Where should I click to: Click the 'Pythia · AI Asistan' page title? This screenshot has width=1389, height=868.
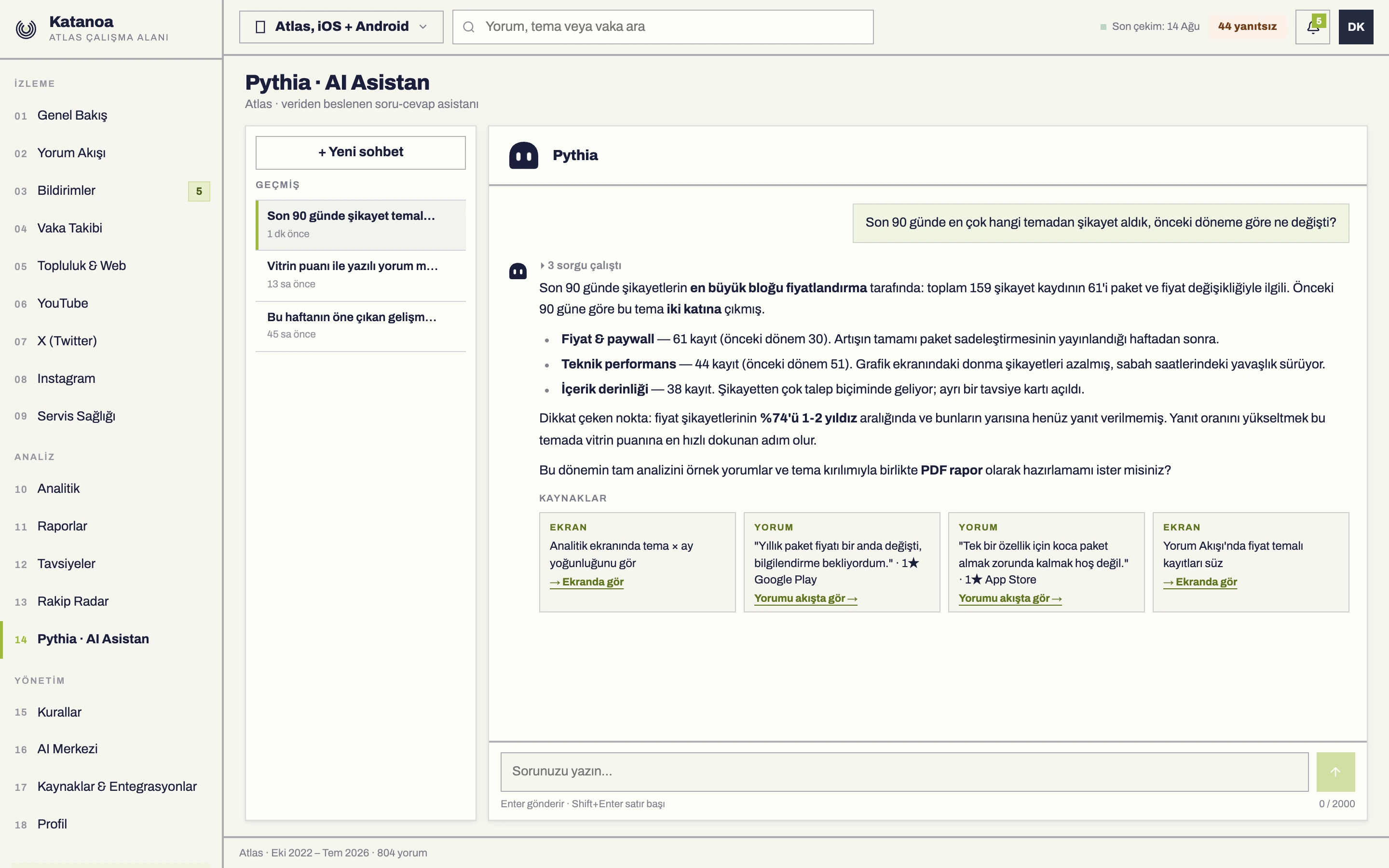click(337, 82)
